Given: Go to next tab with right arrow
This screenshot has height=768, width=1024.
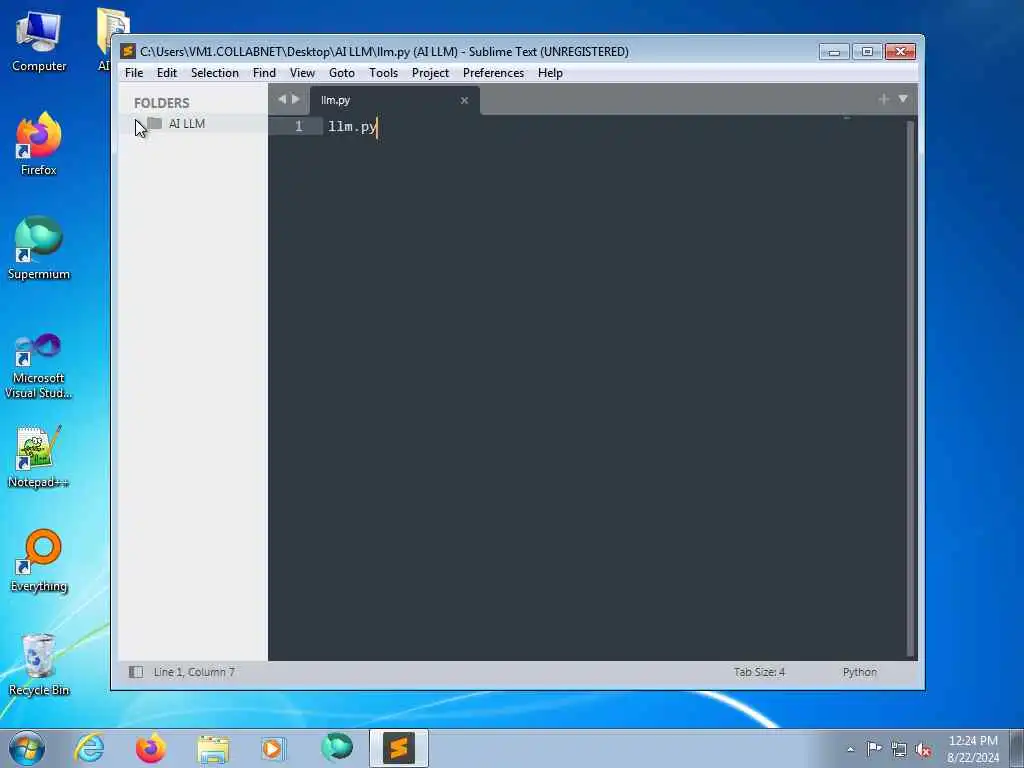Looking at the screenshot, I should click(x=296, y=99).
